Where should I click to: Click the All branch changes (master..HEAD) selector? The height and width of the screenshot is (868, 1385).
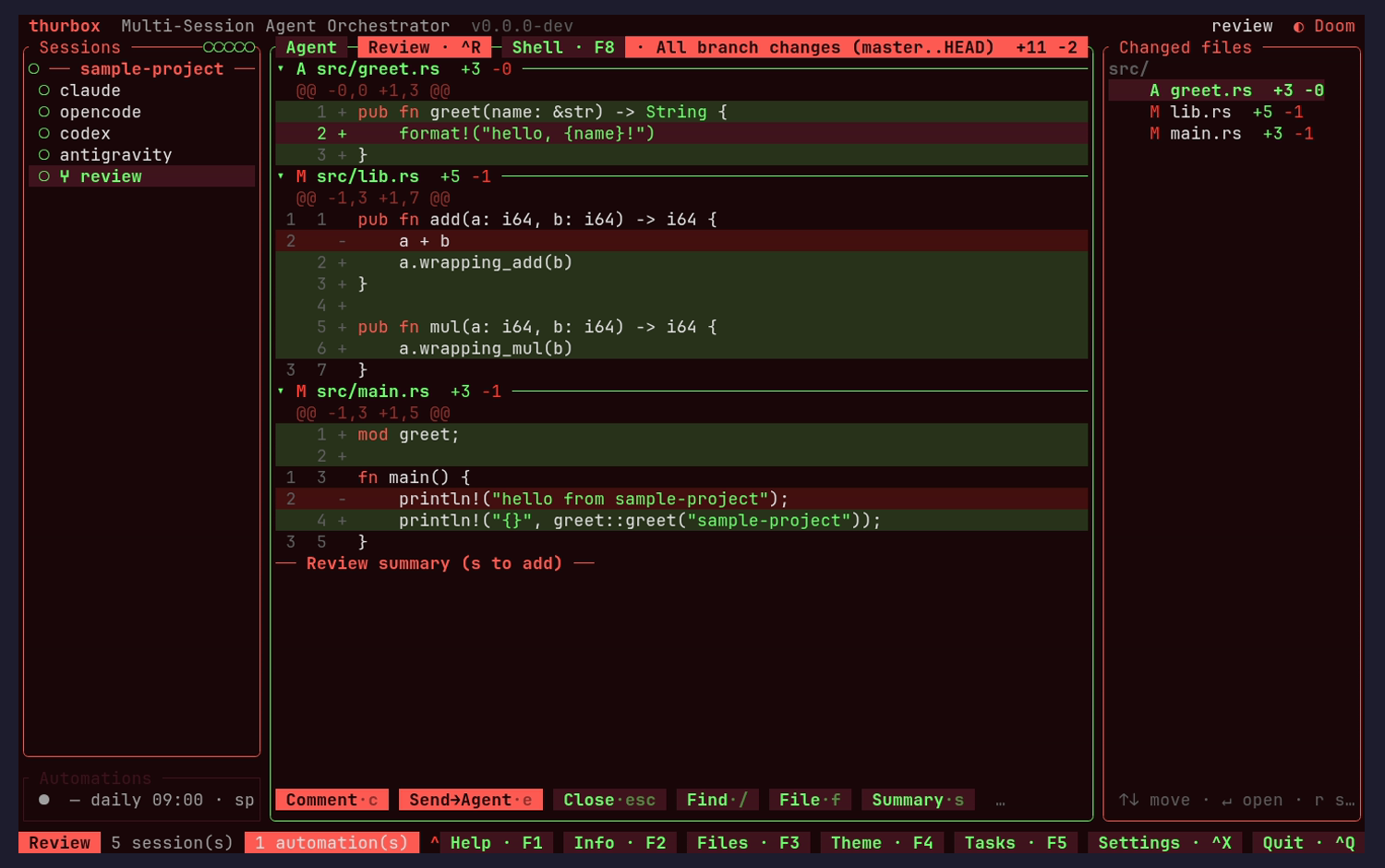pyautogui.click(x=856, y=47)
